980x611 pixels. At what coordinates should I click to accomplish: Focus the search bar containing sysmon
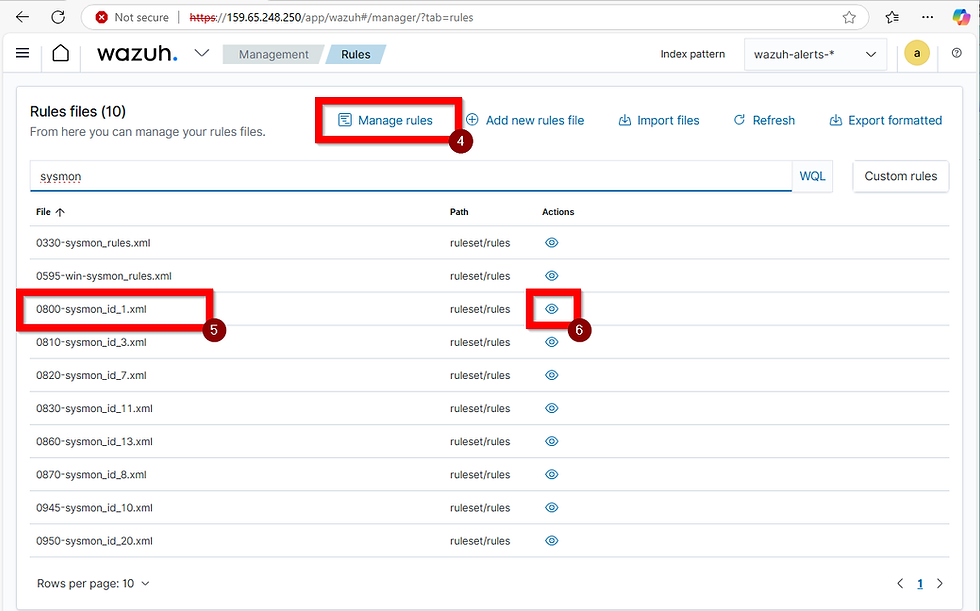click(411, 176)
